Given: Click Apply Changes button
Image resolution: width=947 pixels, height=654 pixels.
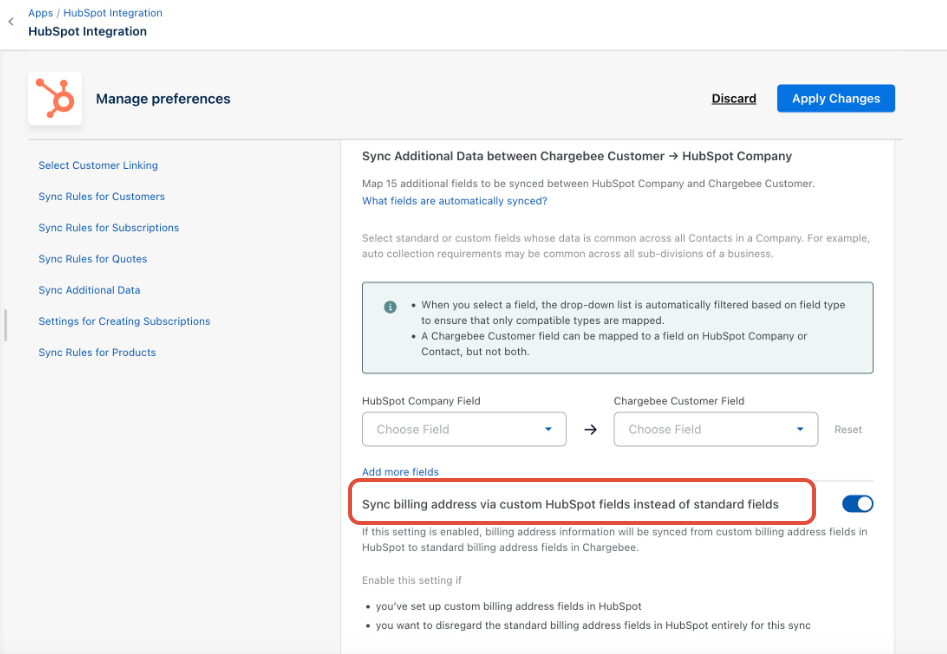Looking at the screenshot, I should tap(835, 99).
